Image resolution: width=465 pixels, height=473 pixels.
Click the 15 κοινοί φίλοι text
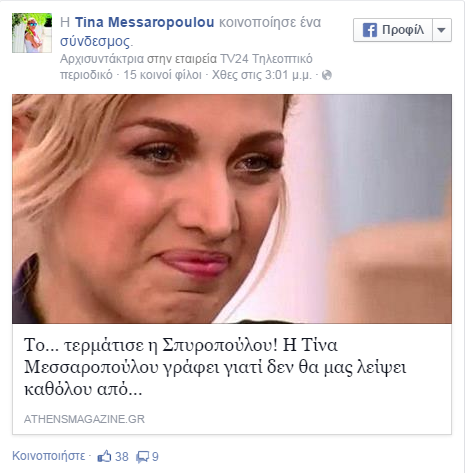[162, 75]
